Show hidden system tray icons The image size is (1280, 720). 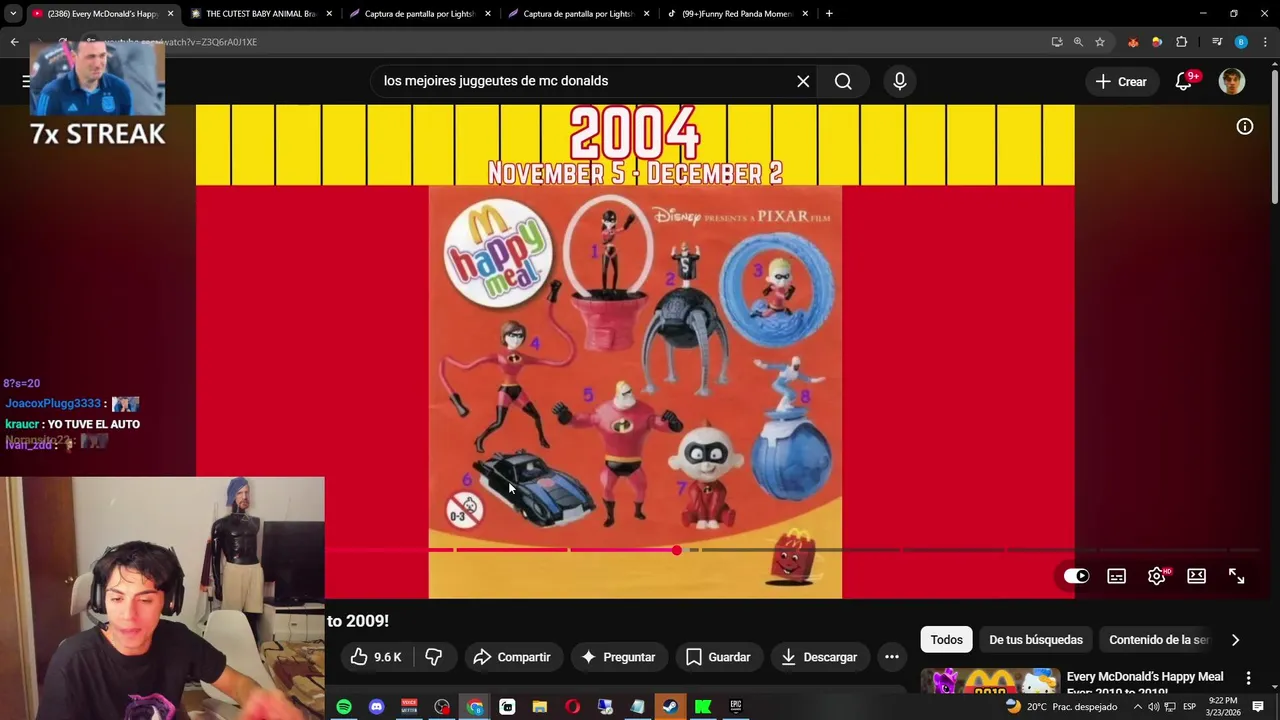[x=1137, y=707]
